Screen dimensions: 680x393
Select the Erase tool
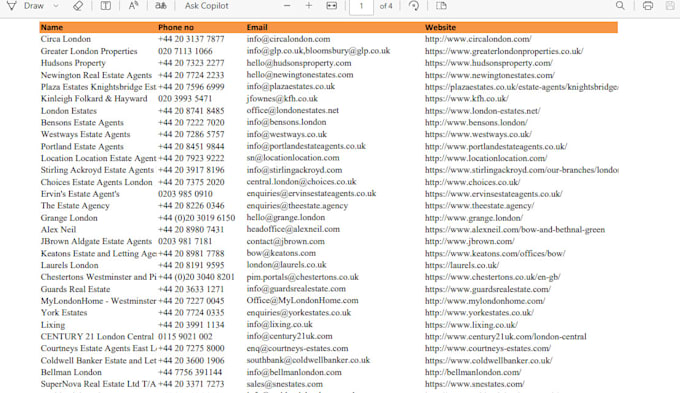(78, 6)
